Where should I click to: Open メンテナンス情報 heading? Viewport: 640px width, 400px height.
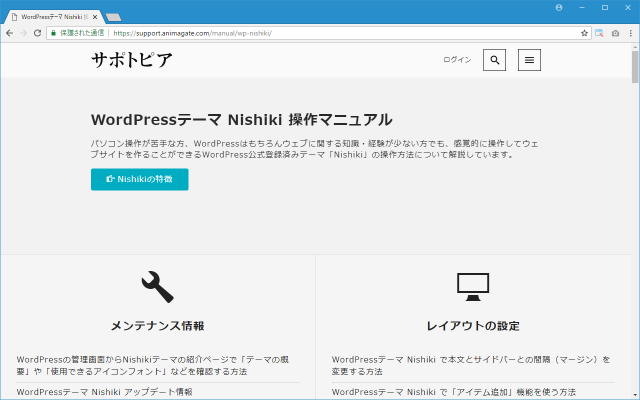(x=158, y=326)
